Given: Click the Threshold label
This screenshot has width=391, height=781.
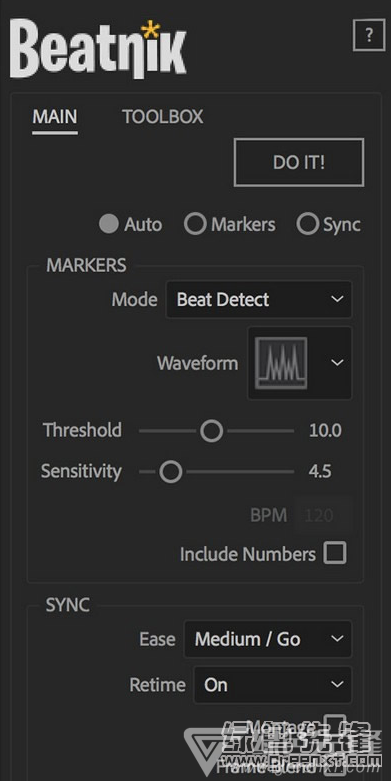Looking at the screenshot, I should tap(82, 430).
